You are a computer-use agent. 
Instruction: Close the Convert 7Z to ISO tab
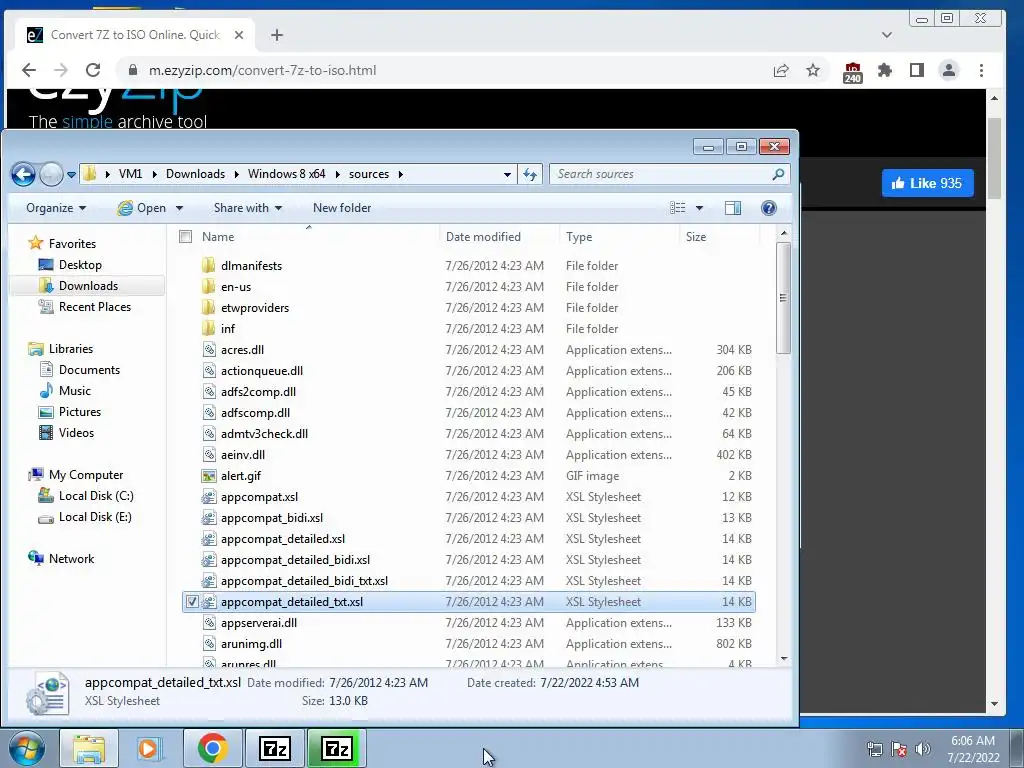pos(239,35)
